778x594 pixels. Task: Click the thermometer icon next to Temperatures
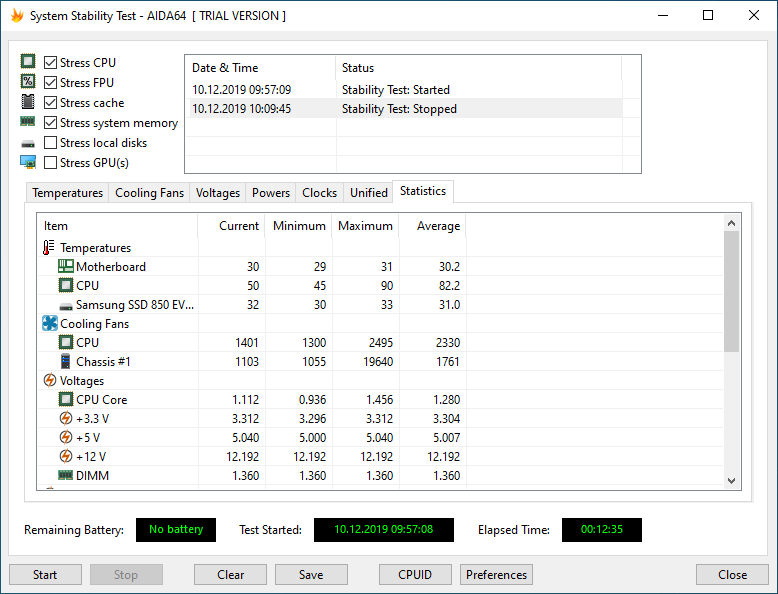pyautogui.click(x=49, y=248)
